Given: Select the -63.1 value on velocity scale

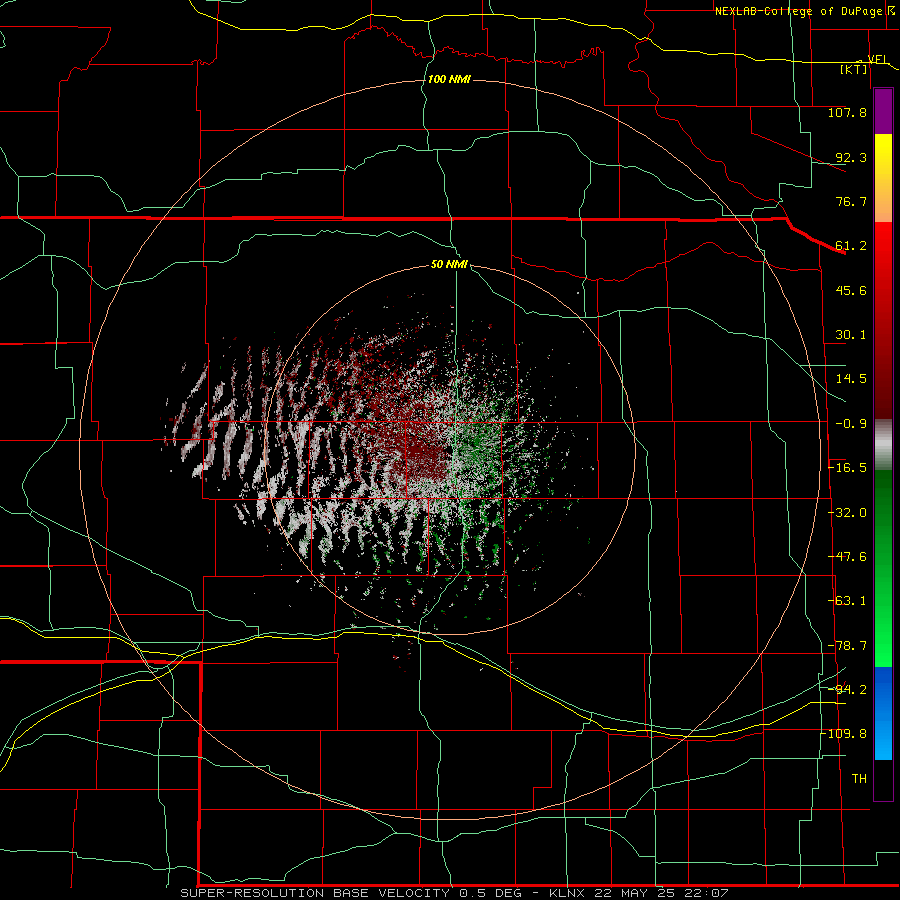Looking at the screenshot, I should pos(847,601).
